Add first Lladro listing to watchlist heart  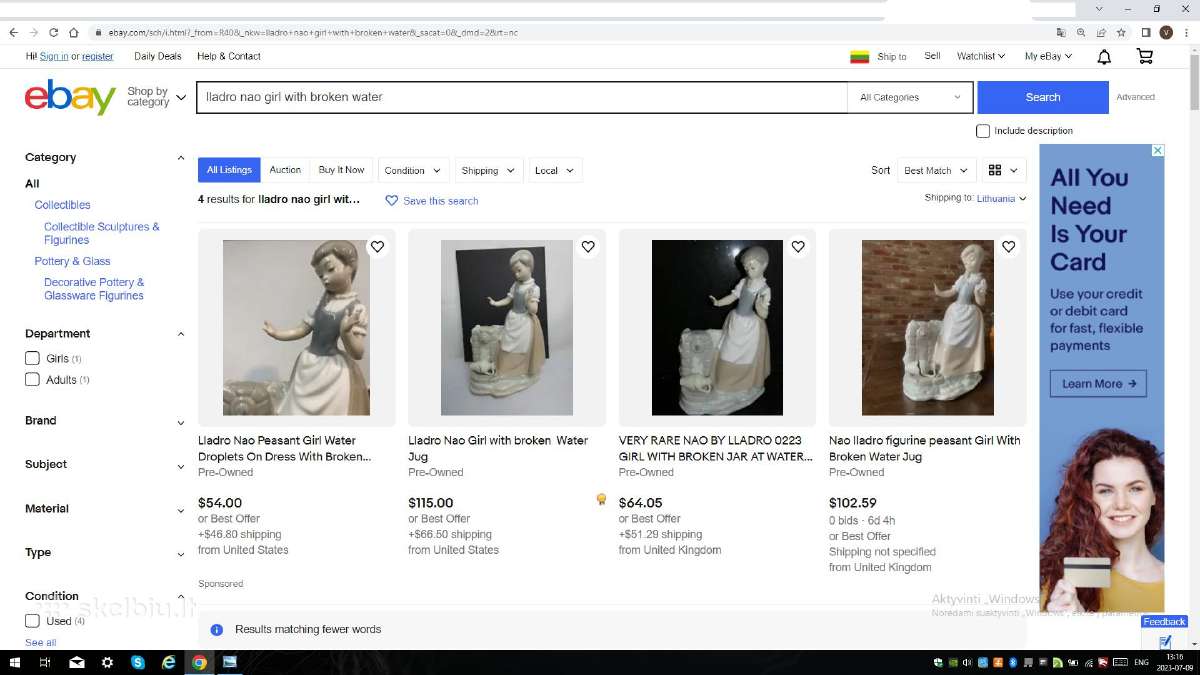[377, 246]
